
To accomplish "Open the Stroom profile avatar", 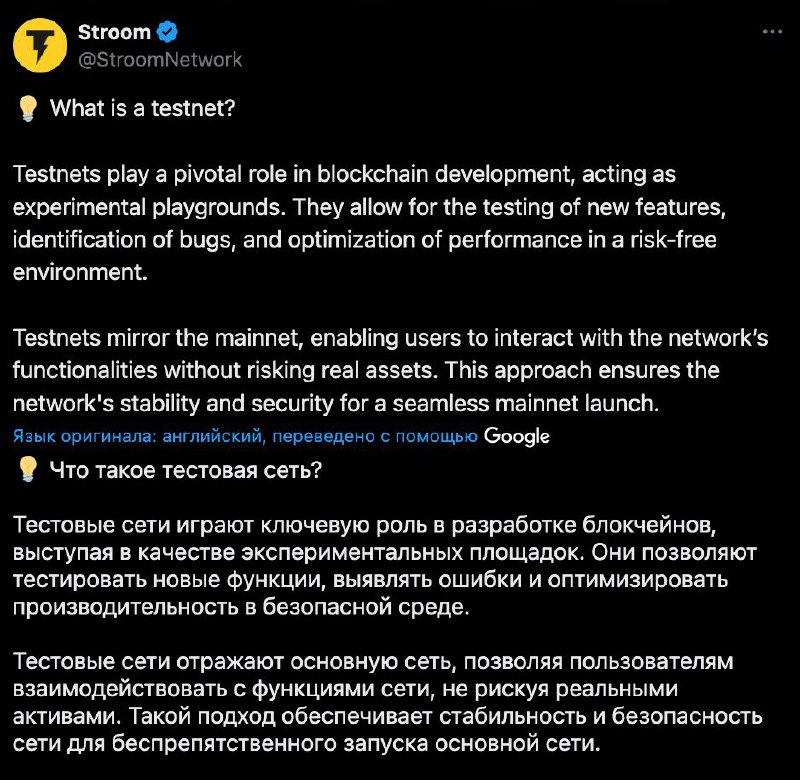I will (40, 45).
